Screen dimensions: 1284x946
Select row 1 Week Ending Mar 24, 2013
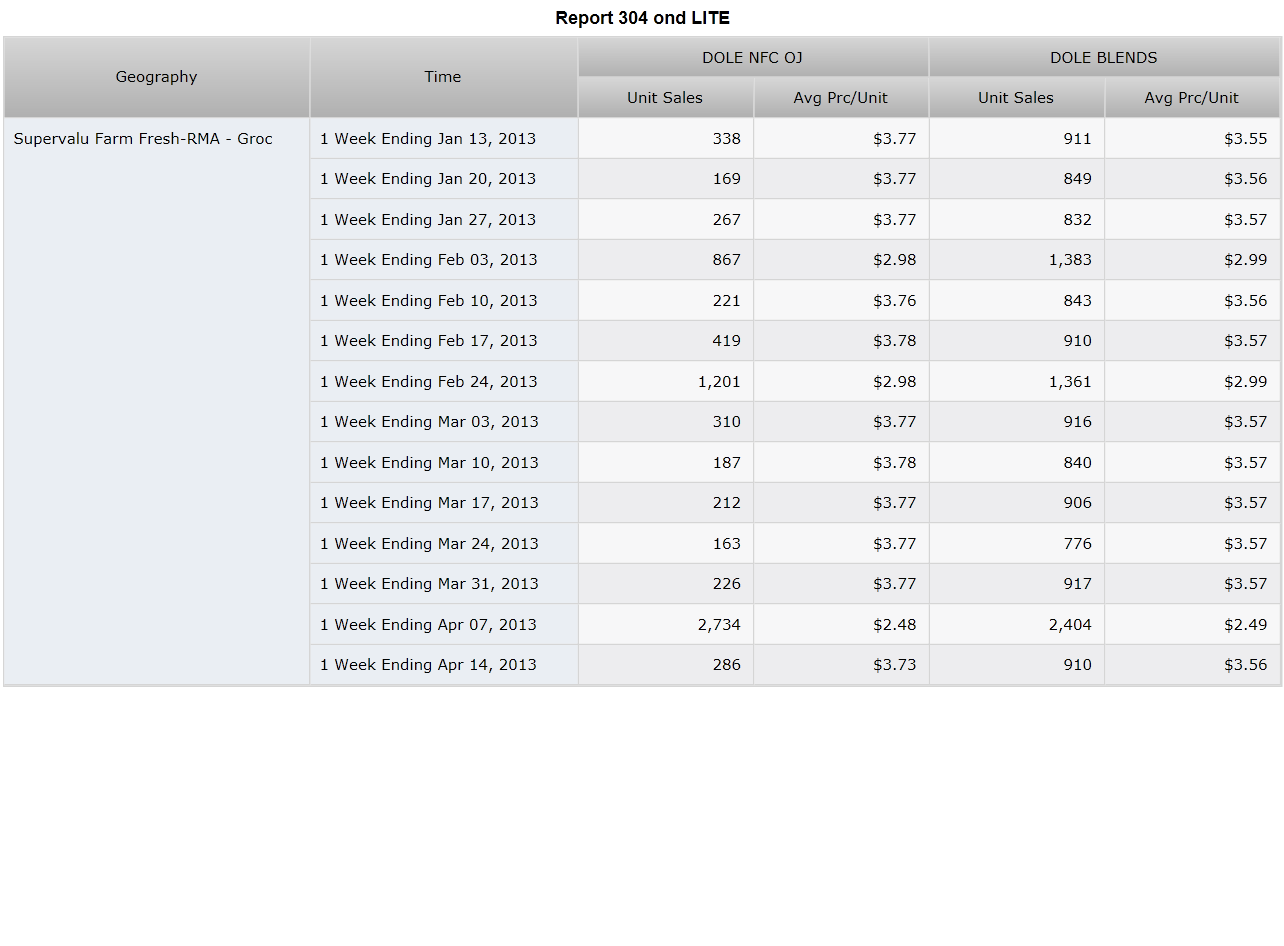(444, 544)
